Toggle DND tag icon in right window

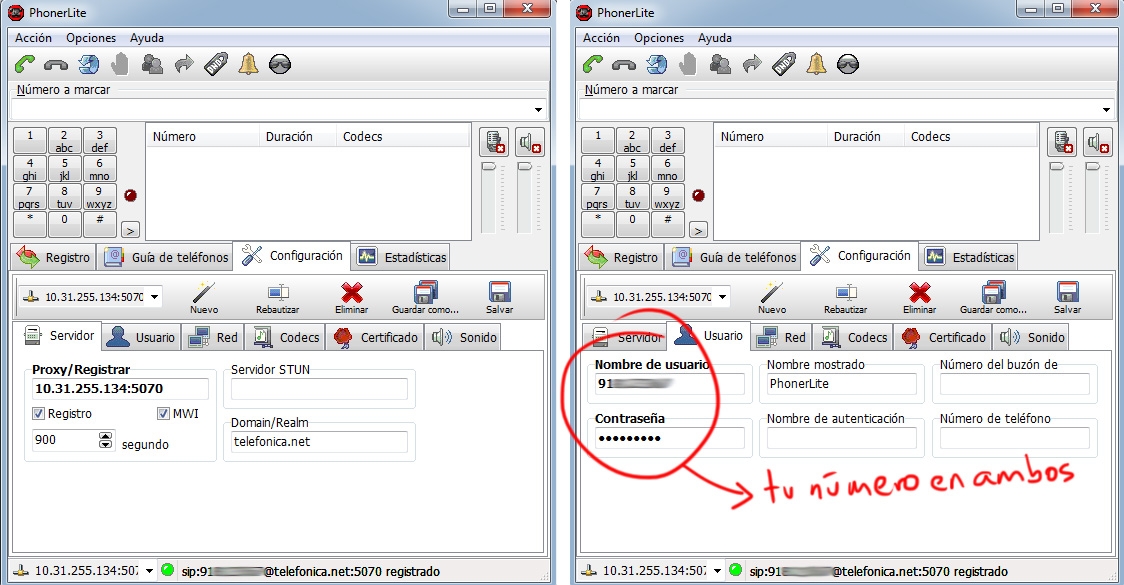[x=784, y=65]
